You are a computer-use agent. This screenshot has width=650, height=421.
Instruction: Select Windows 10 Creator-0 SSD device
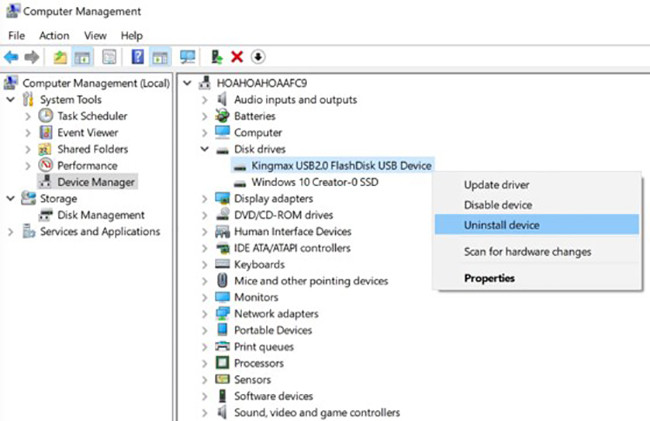point(315,182)
